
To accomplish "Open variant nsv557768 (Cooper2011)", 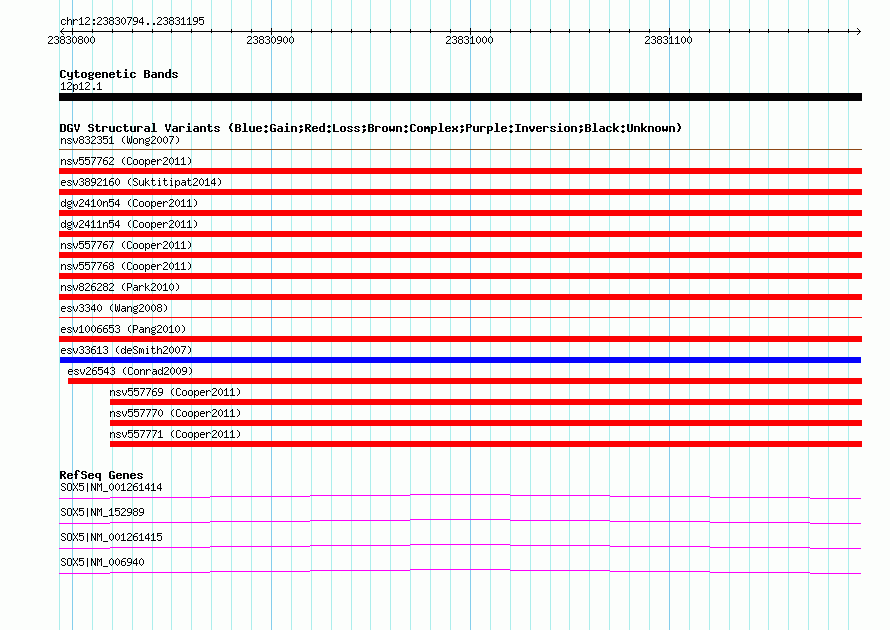I will pyautogui.click(x=126, y=266).
